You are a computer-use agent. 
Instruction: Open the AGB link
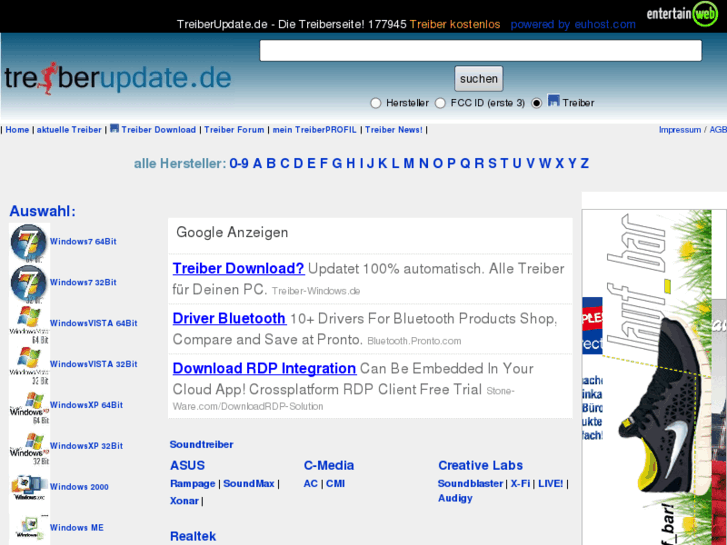[718, 130]
